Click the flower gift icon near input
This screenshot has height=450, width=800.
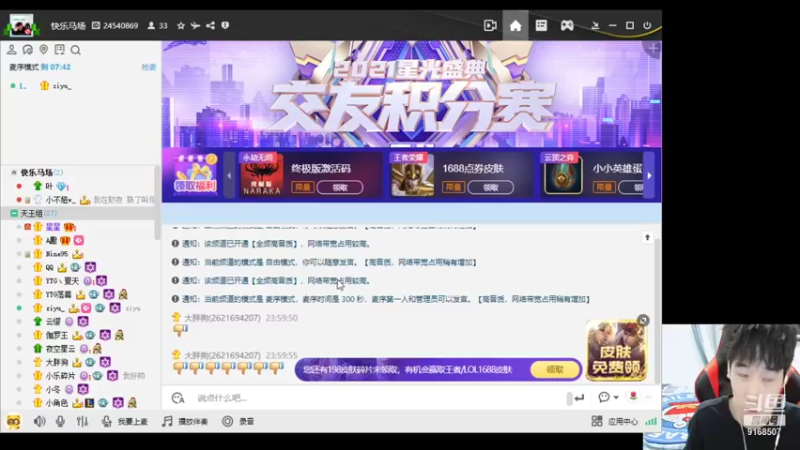(633, 396)
